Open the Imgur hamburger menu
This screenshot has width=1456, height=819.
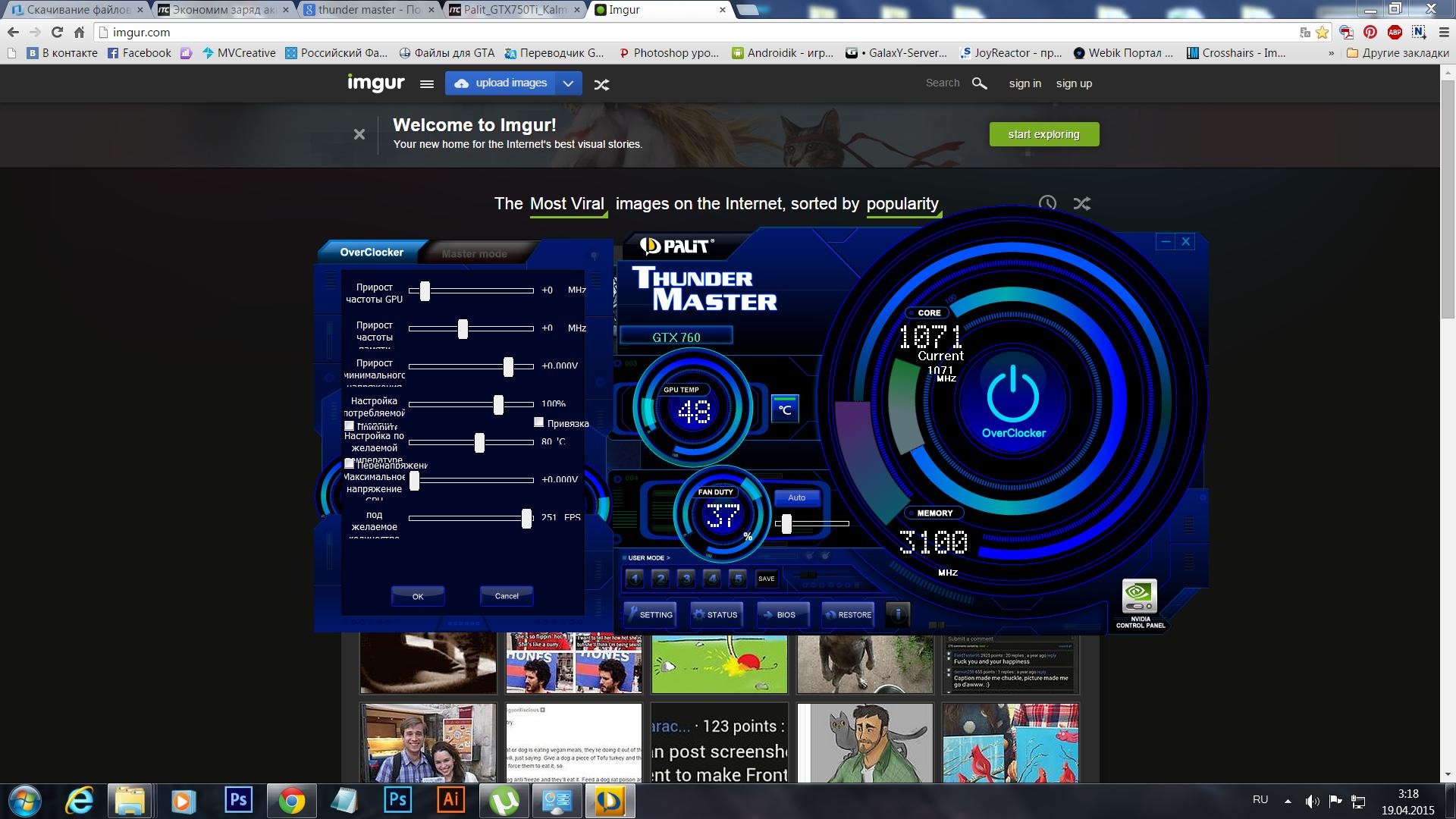pyautogui.click(x=427, y=84)
